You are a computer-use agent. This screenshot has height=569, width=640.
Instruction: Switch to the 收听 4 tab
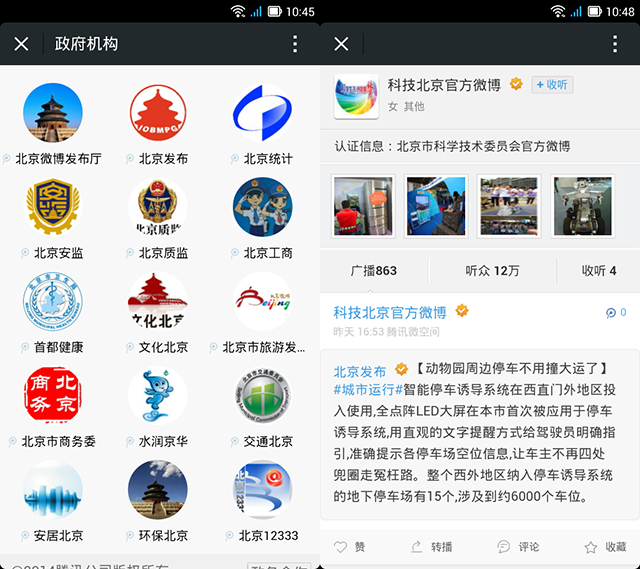599,271
